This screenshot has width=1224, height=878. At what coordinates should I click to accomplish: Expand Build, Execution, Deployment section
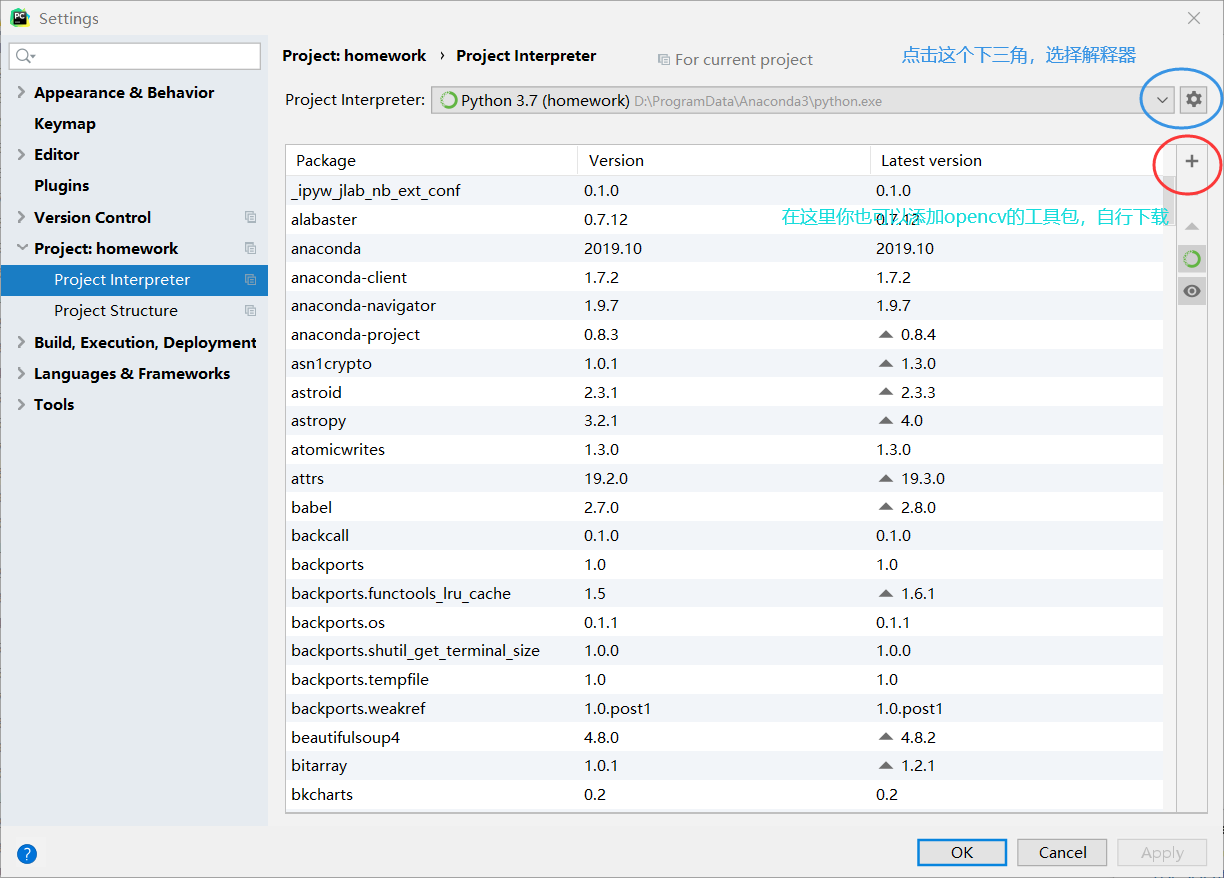coord(22,342)
